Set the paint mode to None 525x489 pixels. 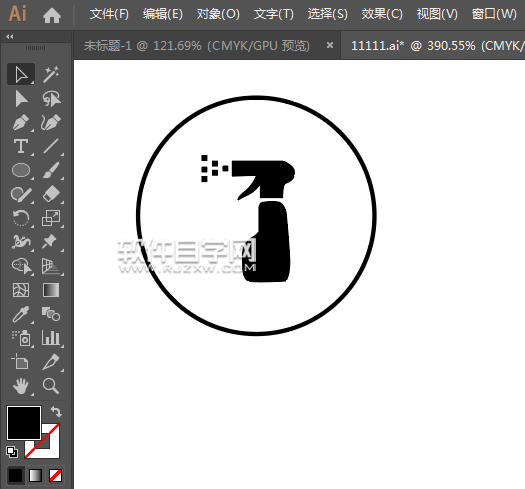55,476
